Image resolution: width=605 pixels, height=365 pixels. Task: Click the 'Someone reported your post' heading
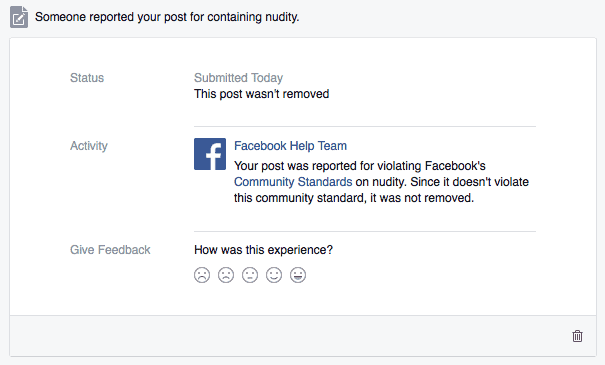[167, 17]
